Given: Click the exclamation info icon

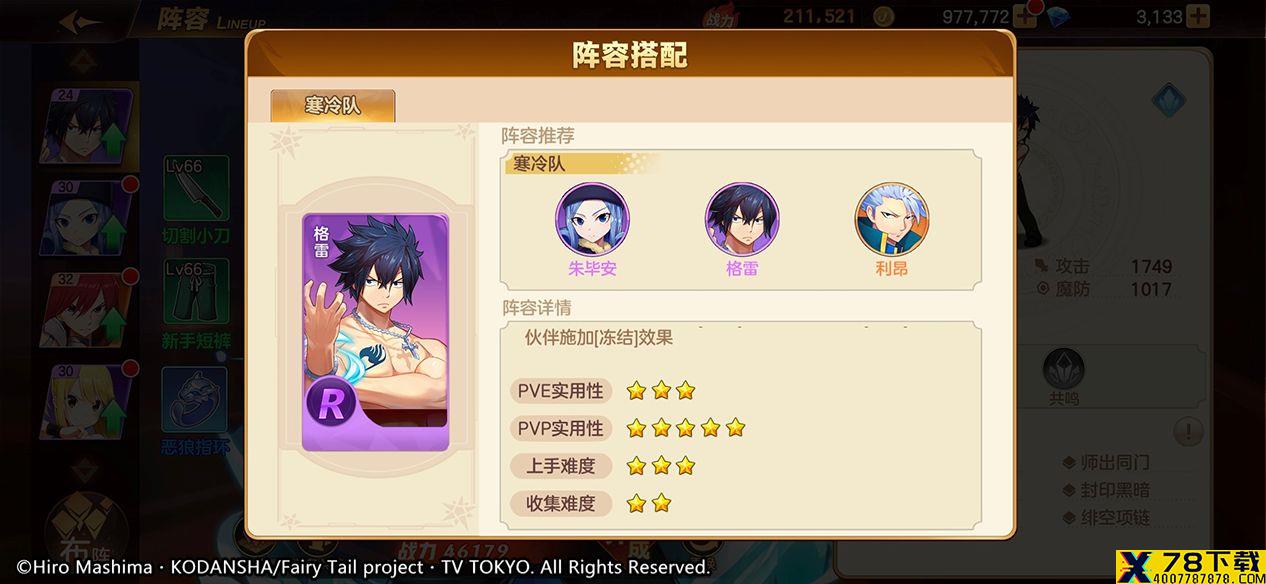Looking at the screenshot, I should point(1188,432).
